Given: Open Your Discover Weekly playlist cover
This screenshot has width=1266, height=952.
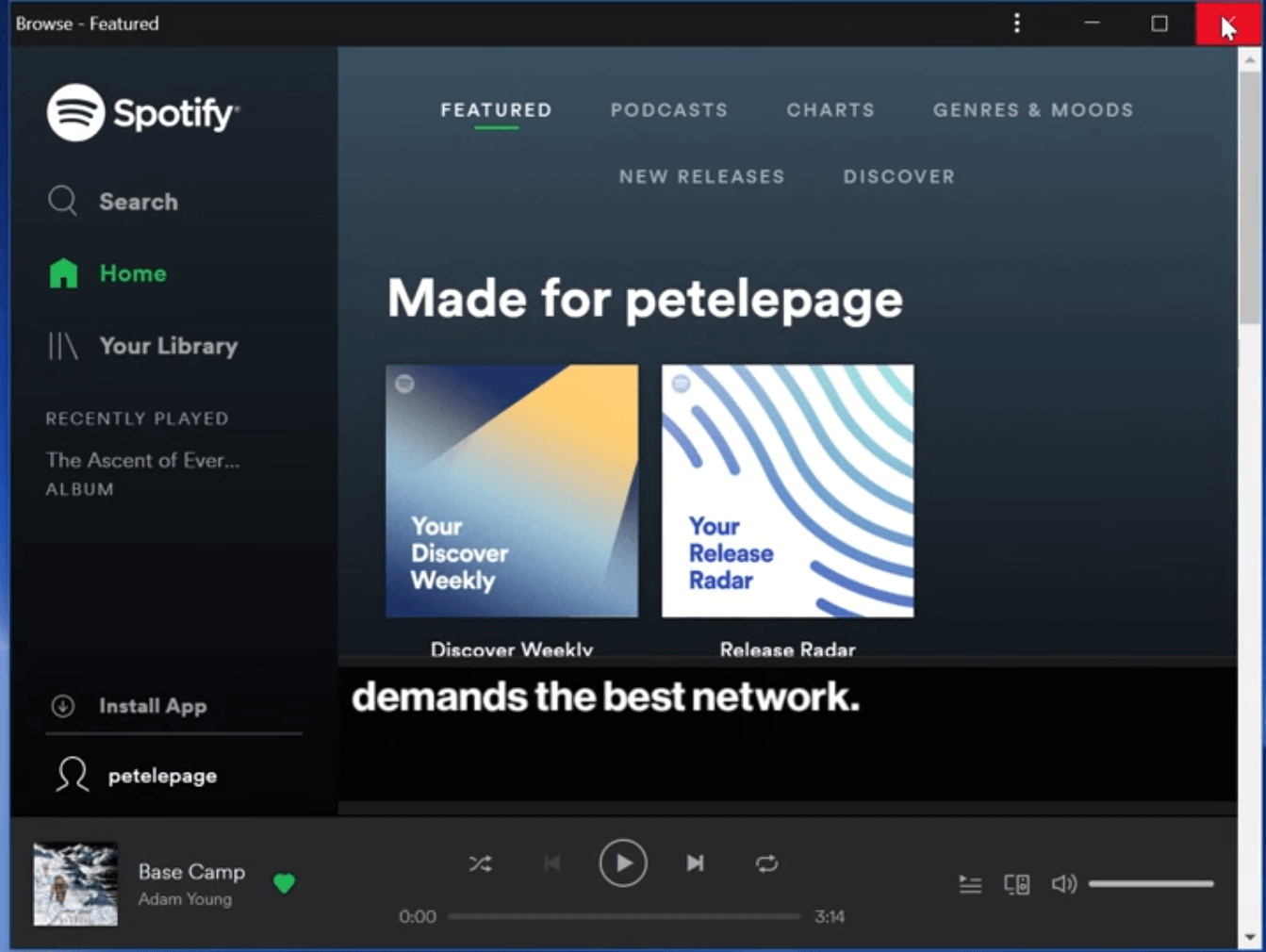Looking at the screenshot, I should [512, 491].
